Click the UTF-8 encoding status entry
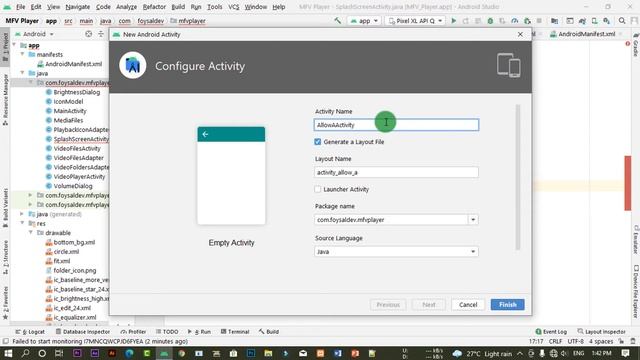 [576, 341]
